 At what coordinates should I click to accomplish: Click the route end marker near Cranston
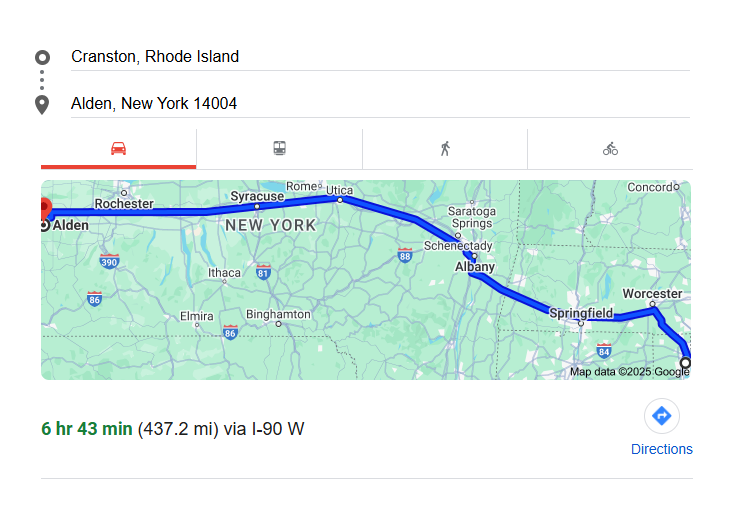point(685,362)
